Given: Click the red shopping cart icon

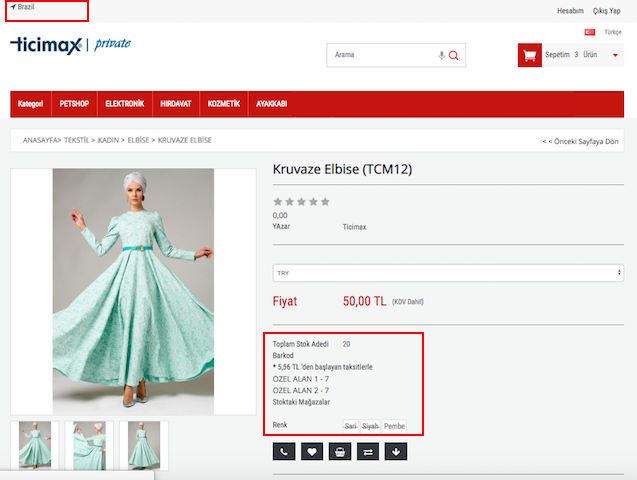Looking at the screenshot, I should 529,55.
